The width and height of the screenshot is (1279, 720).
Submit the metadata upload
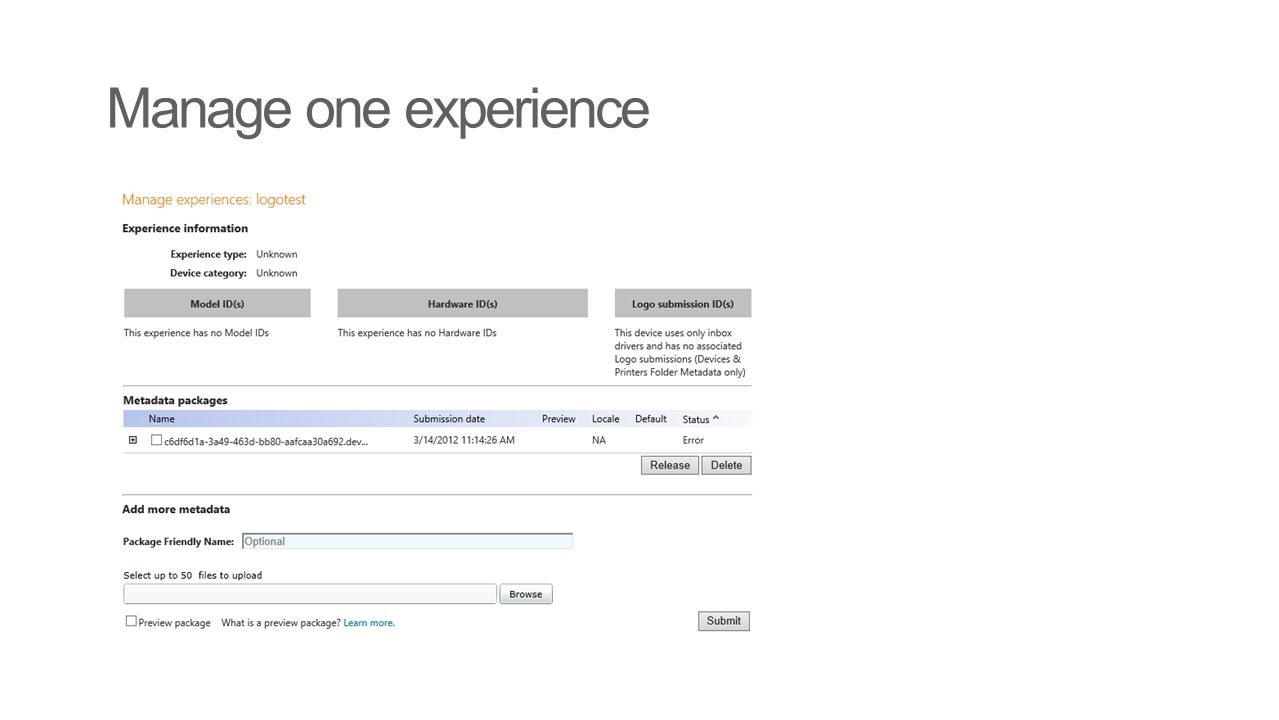(x=724, y=621)
